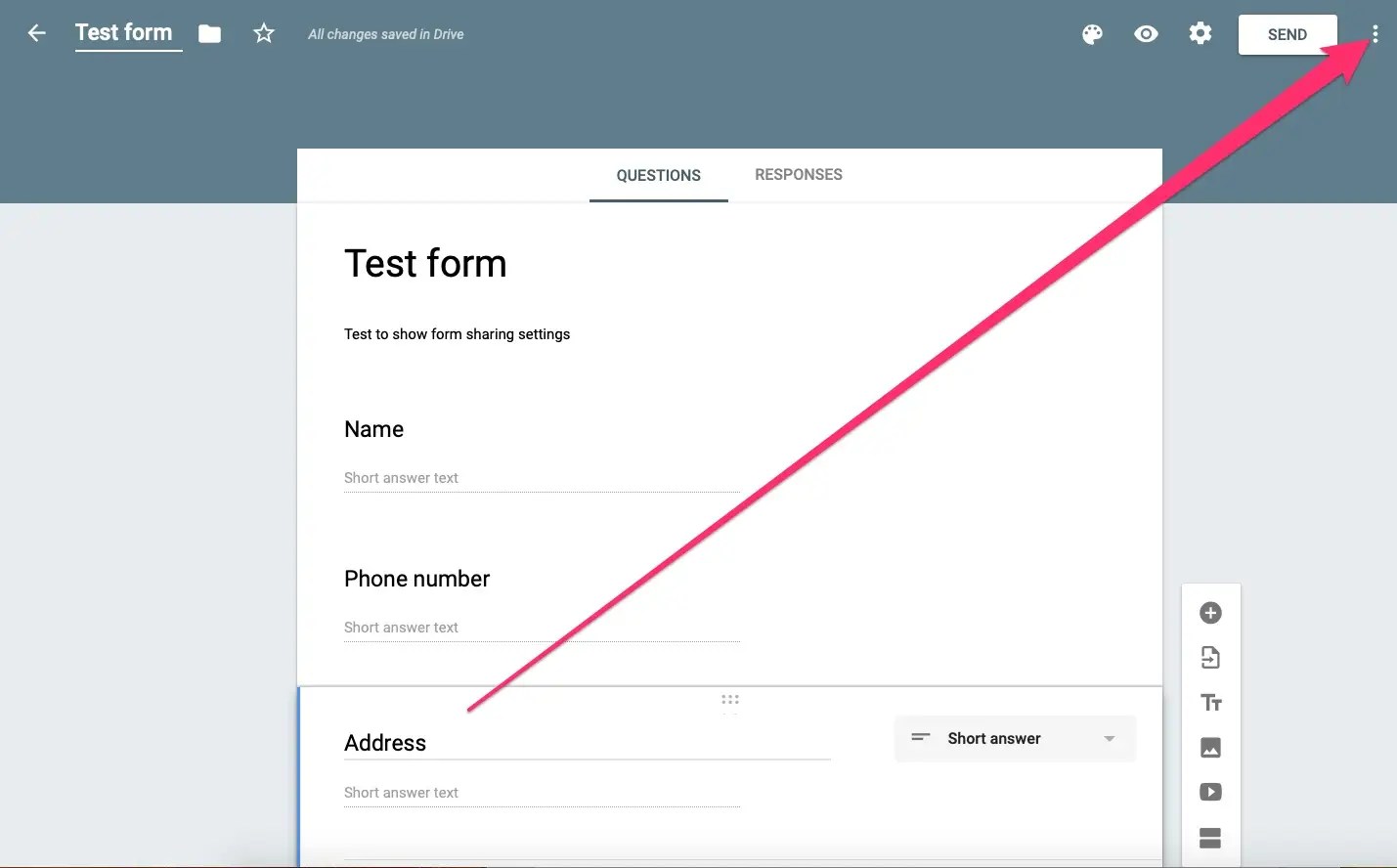
Task: Click the import questions icon
Action: (x=1210, y=658)
